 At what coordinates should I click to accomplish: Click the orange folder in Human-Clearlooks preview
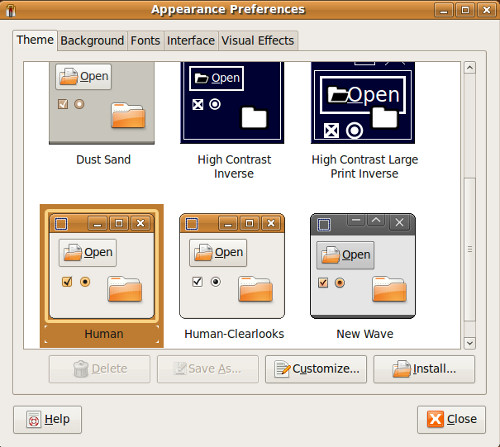pyautogui.click(x=256, y=289)
